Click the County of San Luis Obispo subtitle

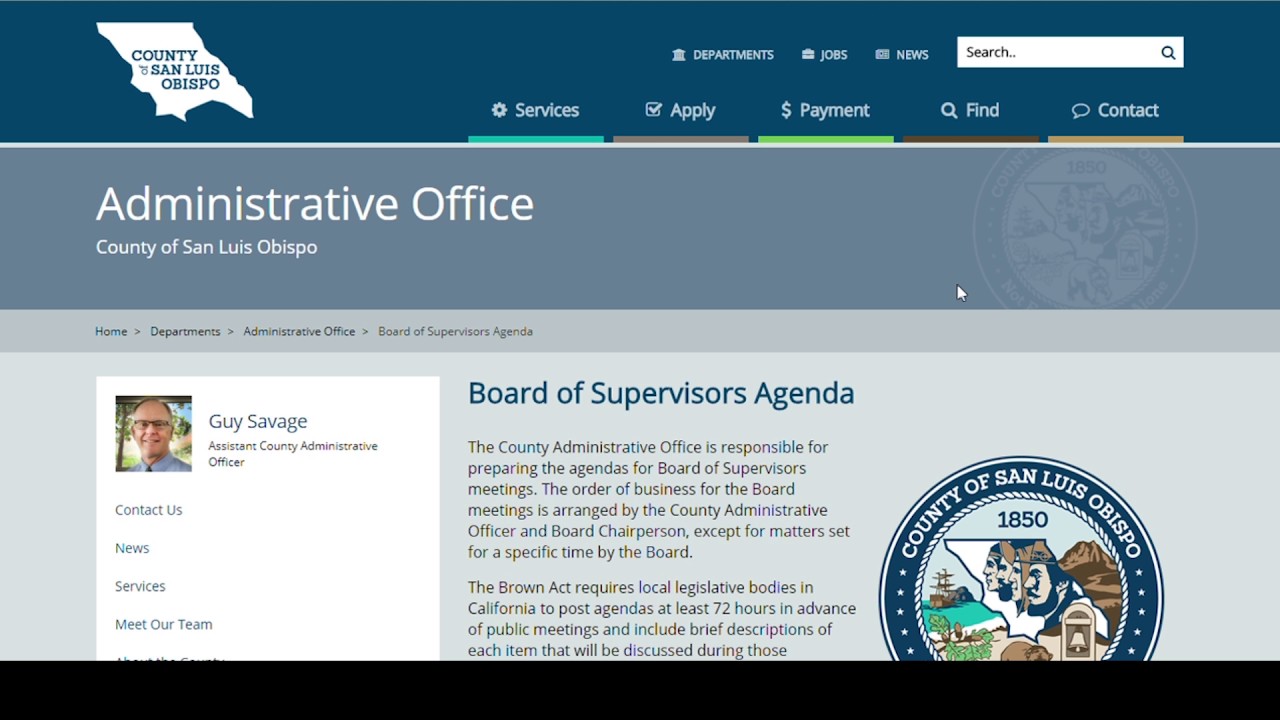tap(206, 247)
